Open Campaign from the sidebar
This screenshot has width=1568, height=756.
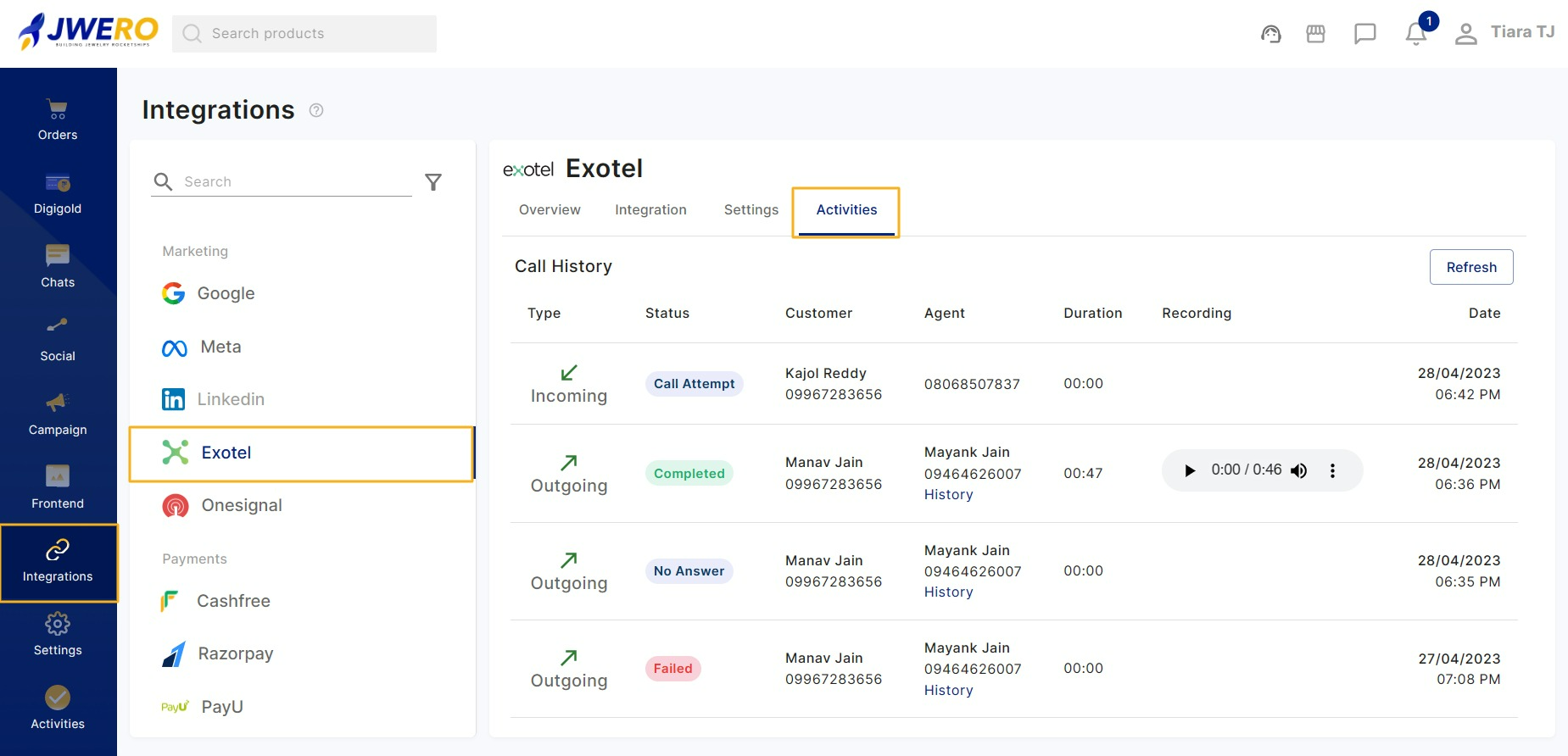(58, 415)
